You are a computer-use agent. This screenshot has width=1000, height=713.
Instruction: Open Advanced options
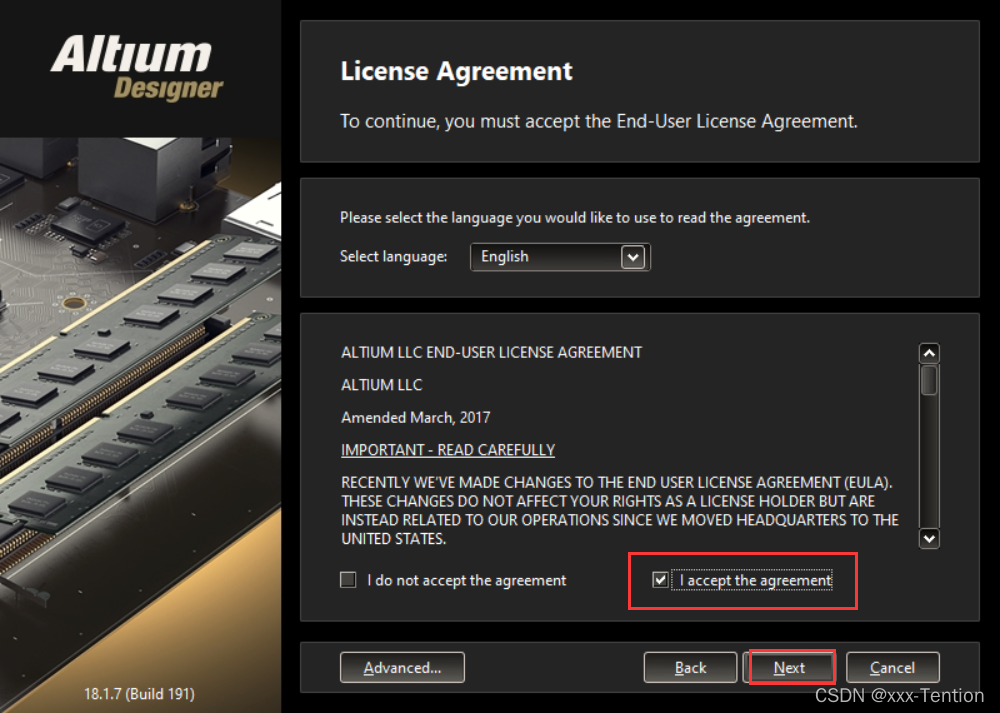click(402, 668)
